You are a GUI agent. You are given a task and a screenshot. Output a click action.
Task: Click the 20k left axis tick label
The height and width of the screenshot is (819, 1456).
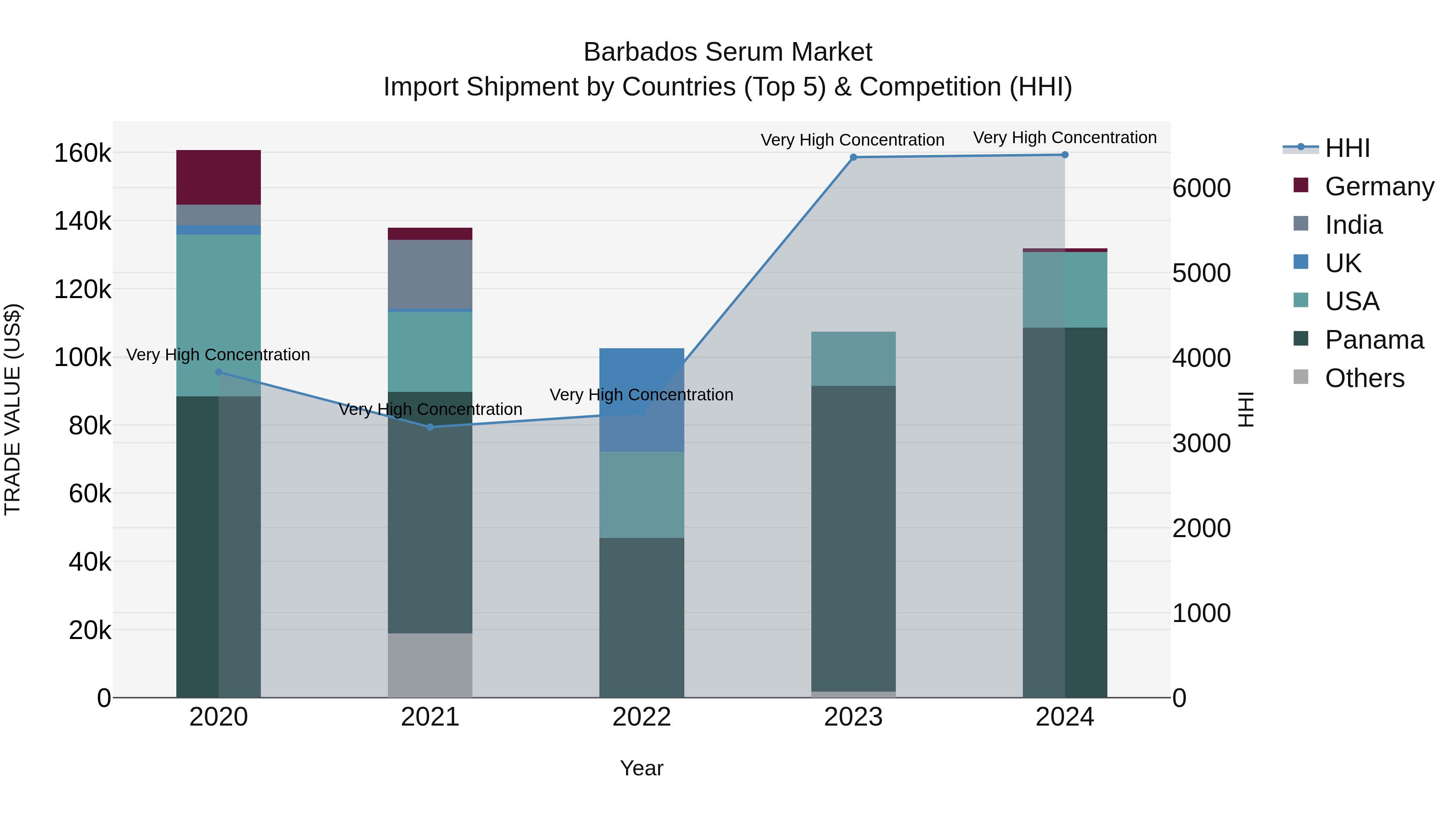(90, 630)
